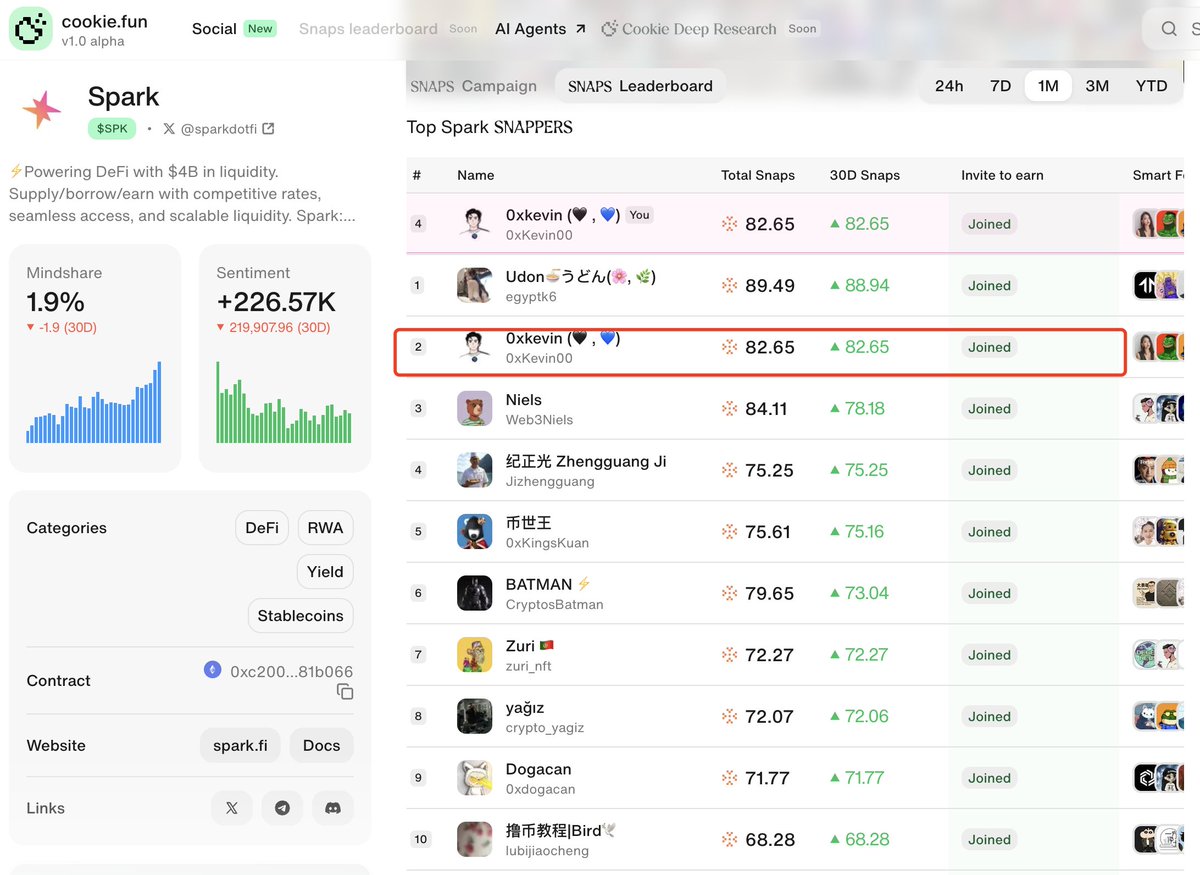Click the snaps icon beside 89.49
This screenshot has height=875, width=1200.
730,286
